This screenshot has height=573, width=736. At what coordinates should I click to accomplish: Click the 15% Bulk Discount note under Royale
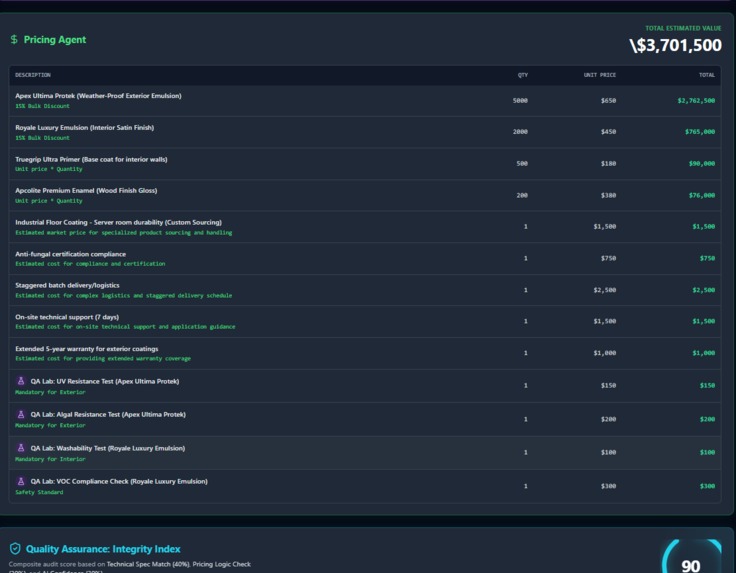pyautogui.click(x=42, y=138)
